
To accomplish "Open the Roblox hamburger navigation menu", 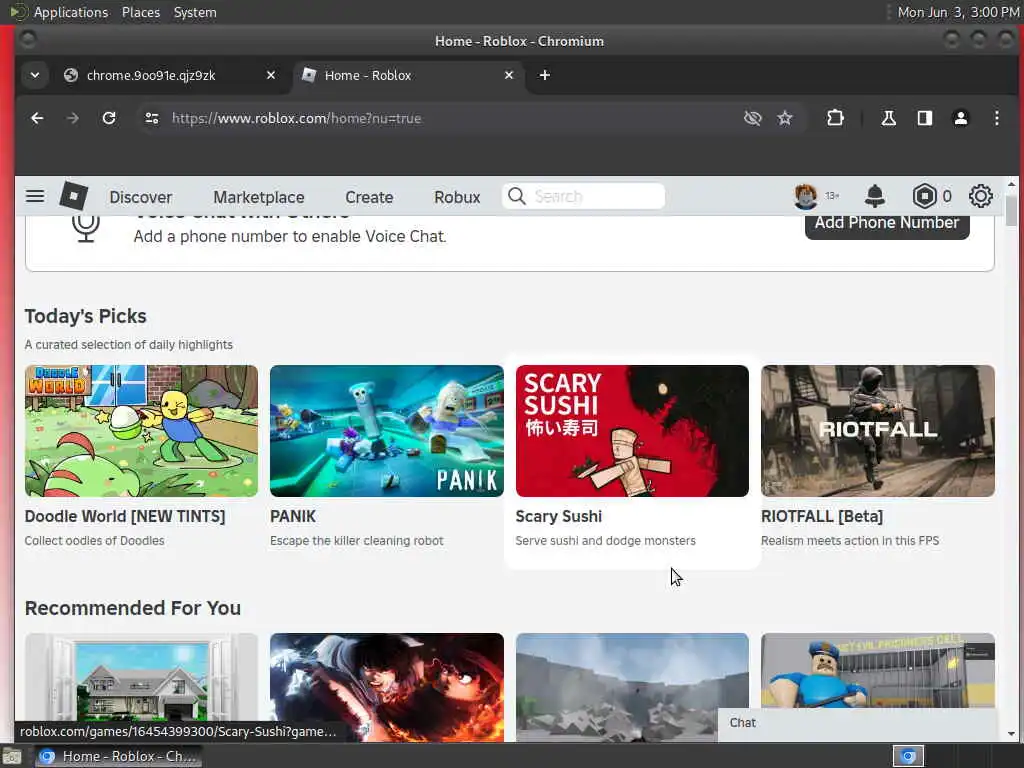I will (x=35, y=196).
